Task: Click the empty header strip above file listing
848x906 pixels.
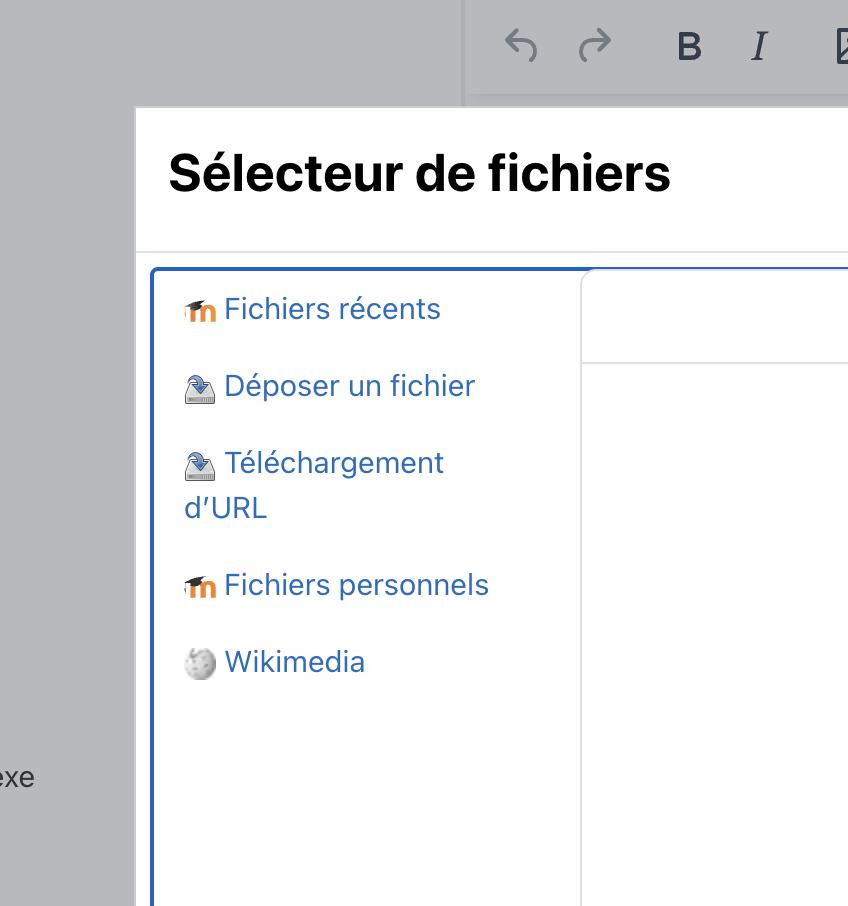Action: pos(715,317)
